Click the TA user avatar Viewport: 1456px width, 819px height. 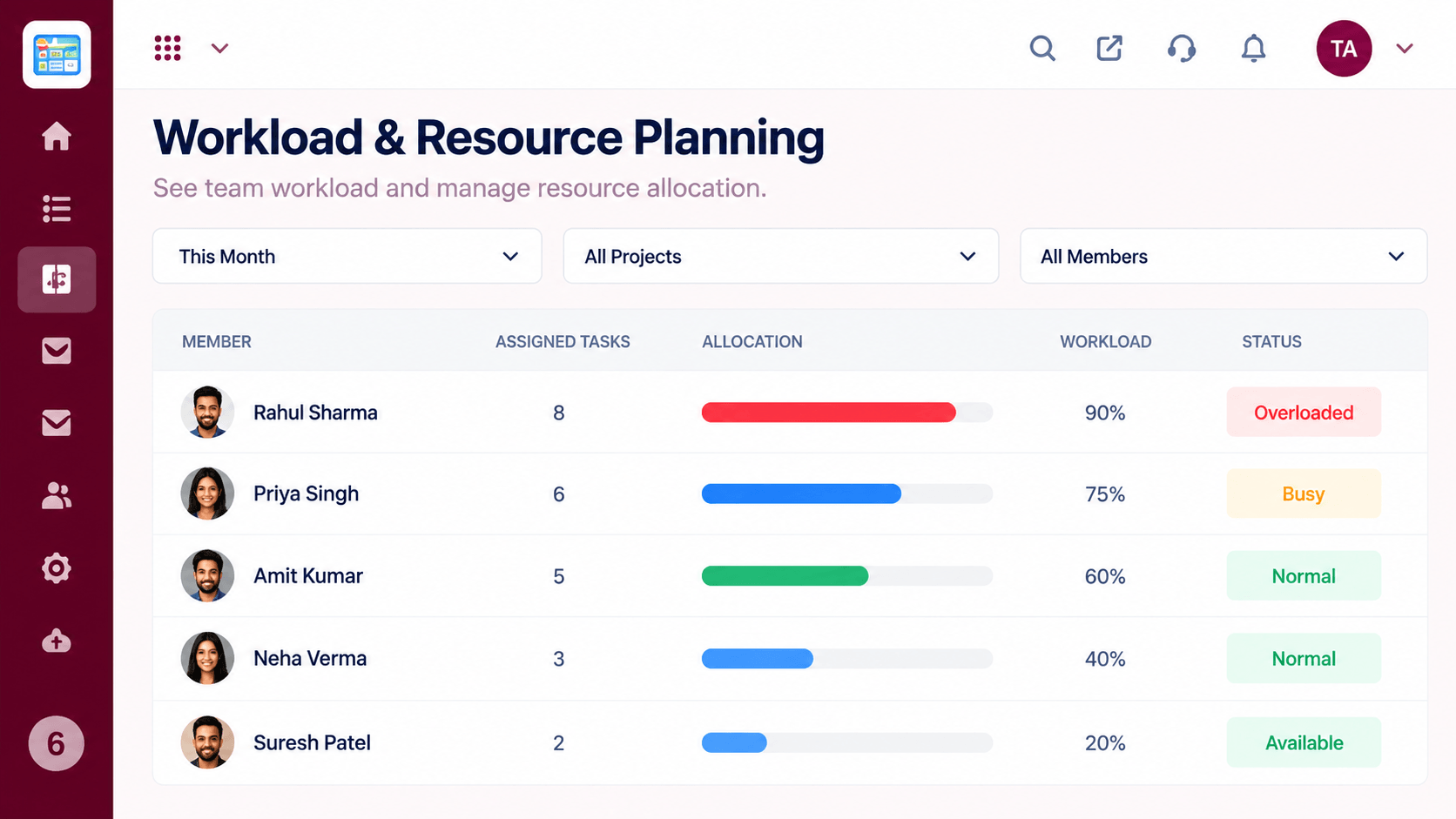point(1344,49)
